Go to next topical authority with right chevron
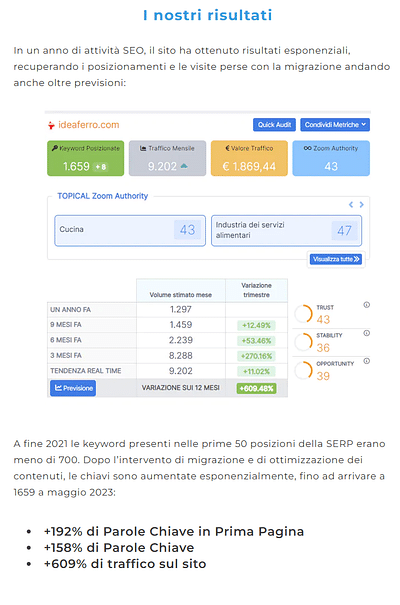Viewport: 400px width, 605px height. pos(361,204)
